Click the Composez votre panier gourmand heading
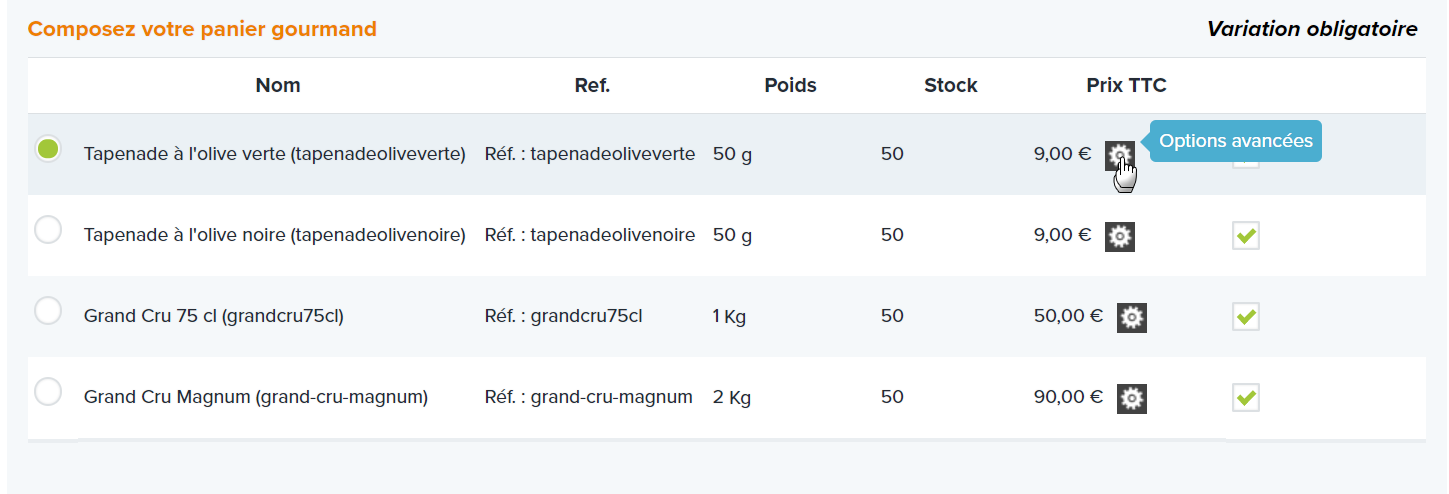Image resolution: width=1449 pixels, height=494 pixels. tap(202, 29)
